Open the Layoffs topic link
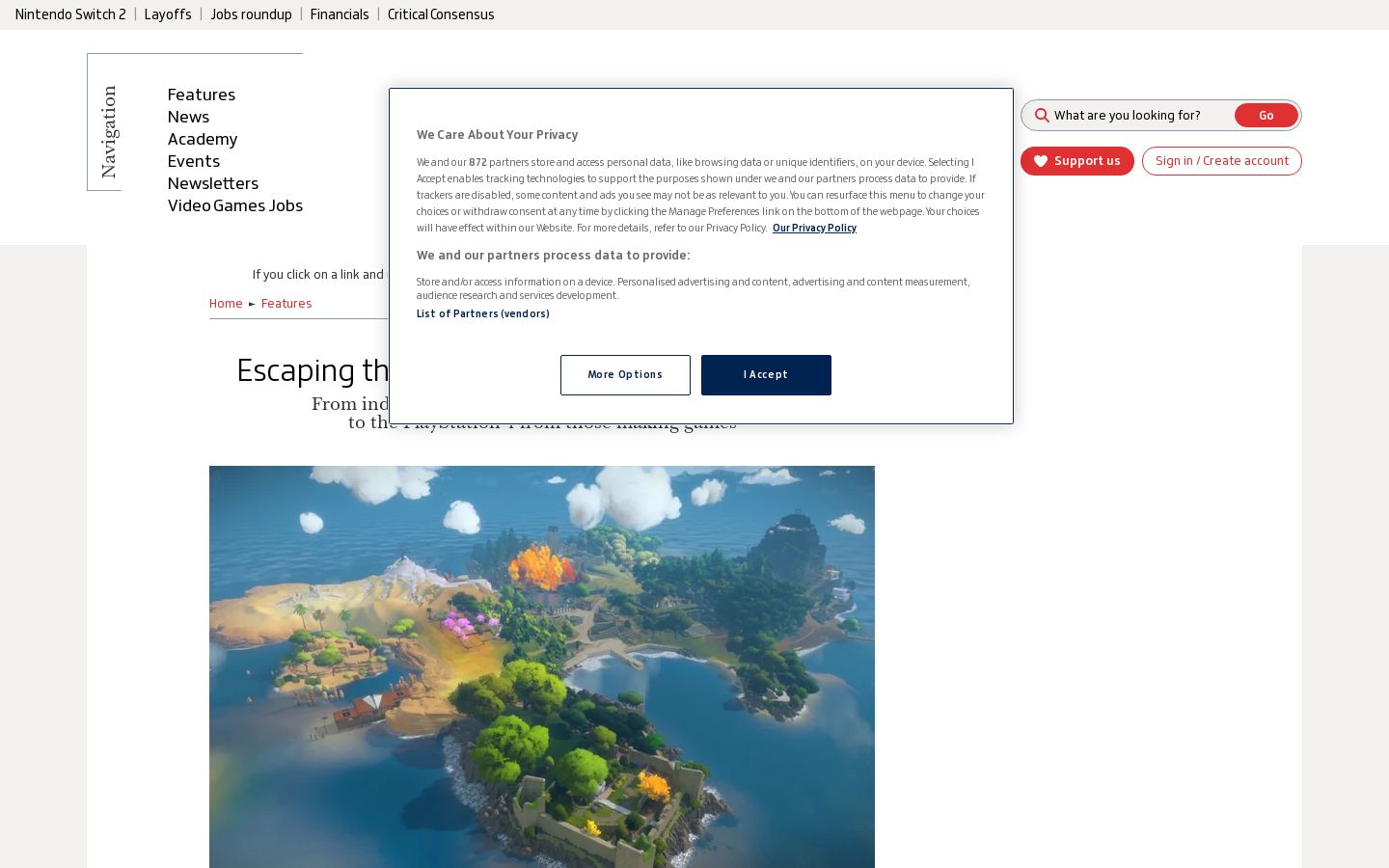Screen dimensions: 1389x868 point(168,14)
